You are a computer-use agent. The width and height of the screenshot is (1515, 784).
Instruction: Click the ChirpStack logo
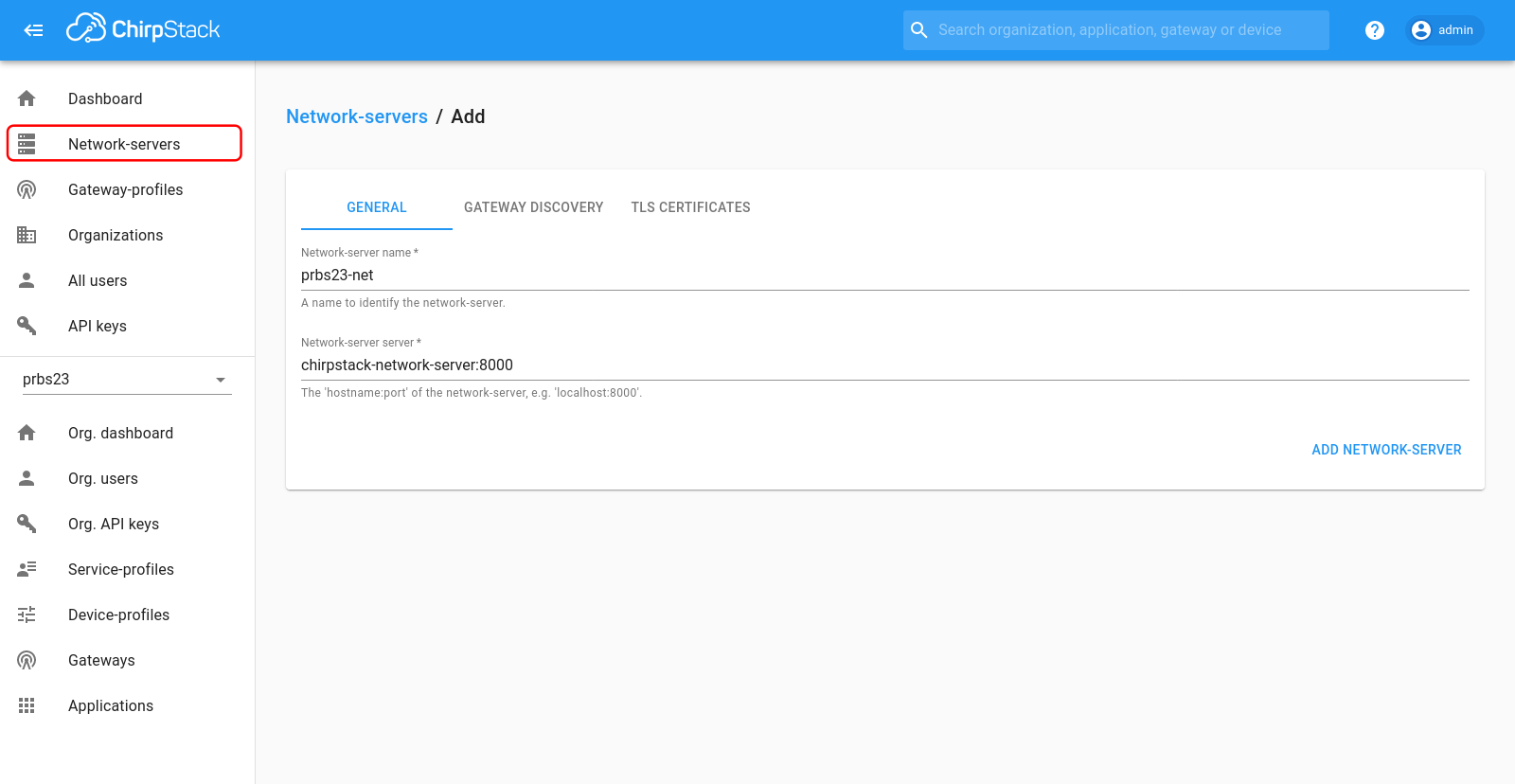click(143, 29)
